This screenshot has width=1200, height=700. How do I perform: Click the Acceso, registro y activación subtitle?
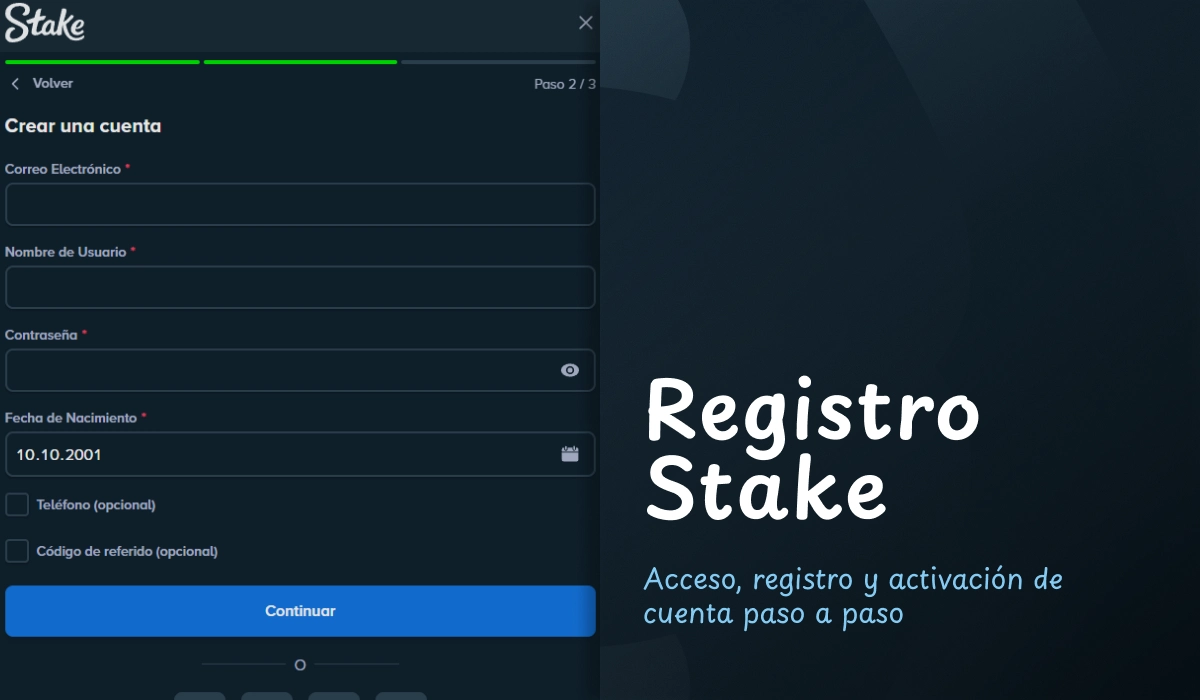(x=853, y=595)
